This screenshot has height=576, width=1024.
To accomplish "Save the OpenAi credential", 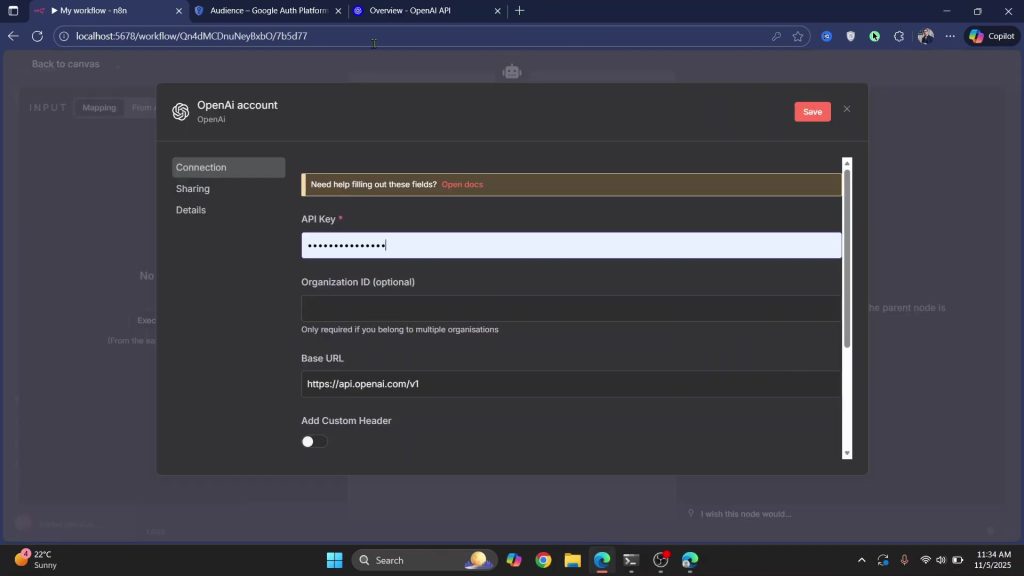I will [812, 112].
